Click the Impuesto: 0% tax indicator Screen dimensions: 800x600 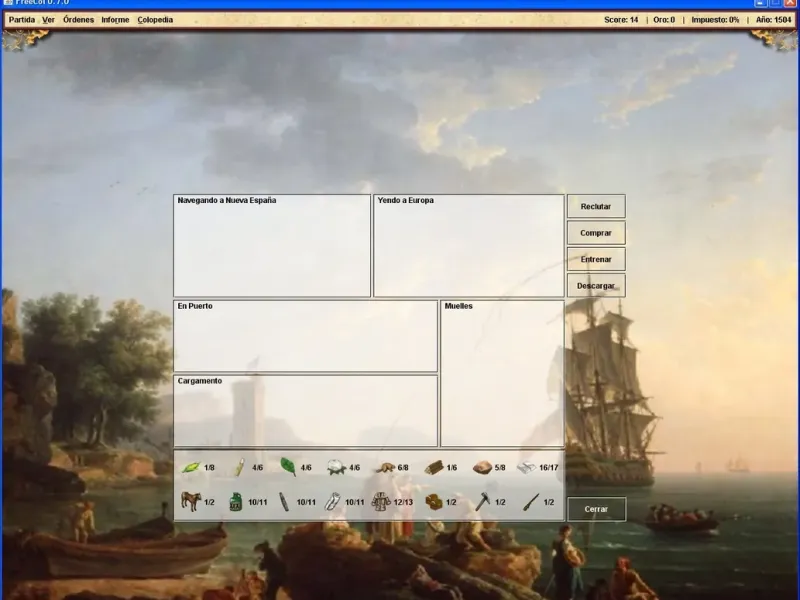[x=715, y=20]
